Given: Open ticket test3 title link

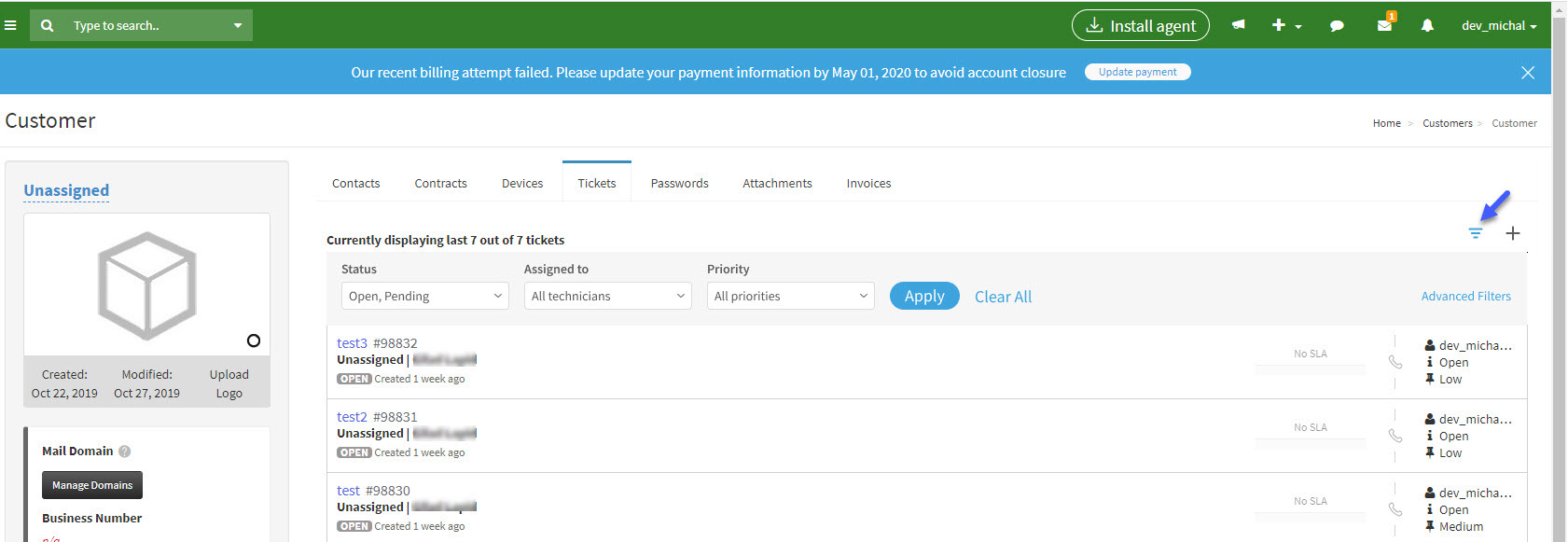Looking at the screenshot, I should 352,343.
